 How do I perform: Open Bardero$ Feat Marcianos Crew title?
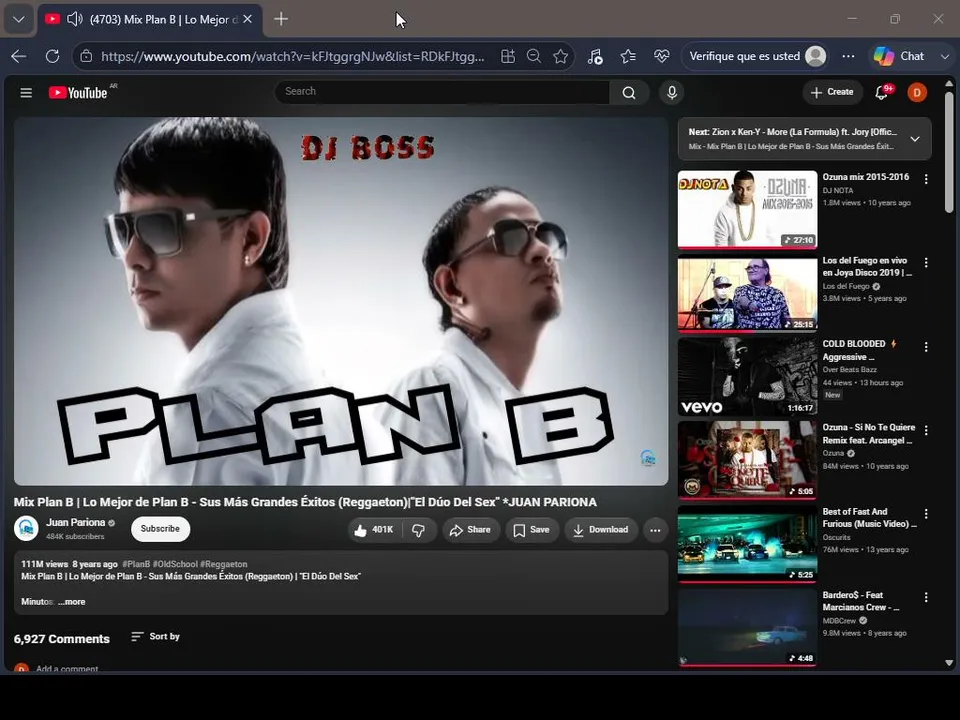(x=861, y=601)
